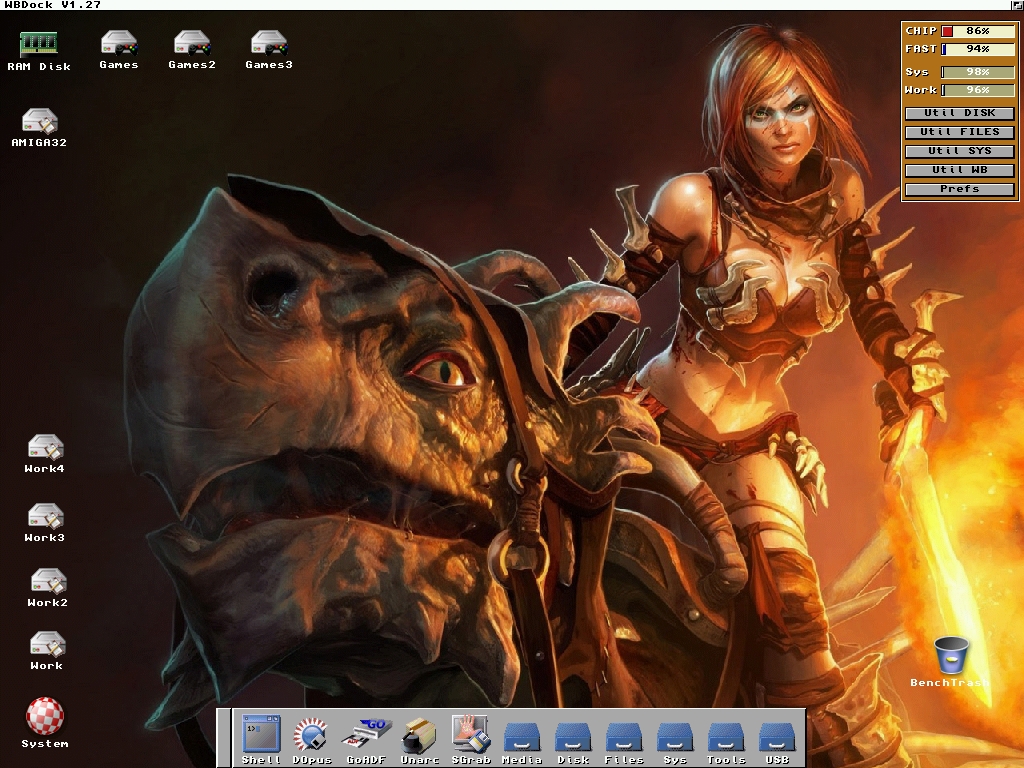The height and width of the screenshot is (768, 1024).
Task: Click the Util DISK button
Action: point(959,113)
